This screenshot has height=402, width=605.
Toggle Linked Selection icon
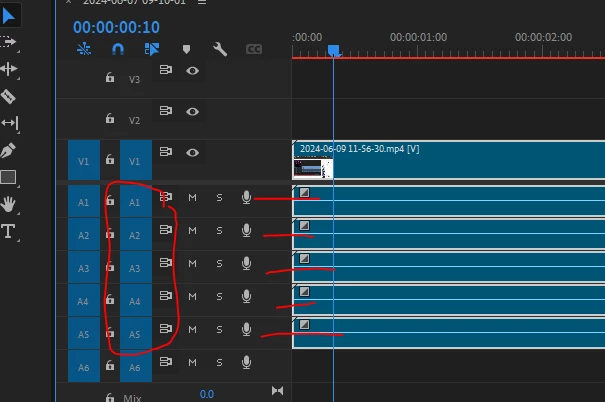[x=152, y=49]
